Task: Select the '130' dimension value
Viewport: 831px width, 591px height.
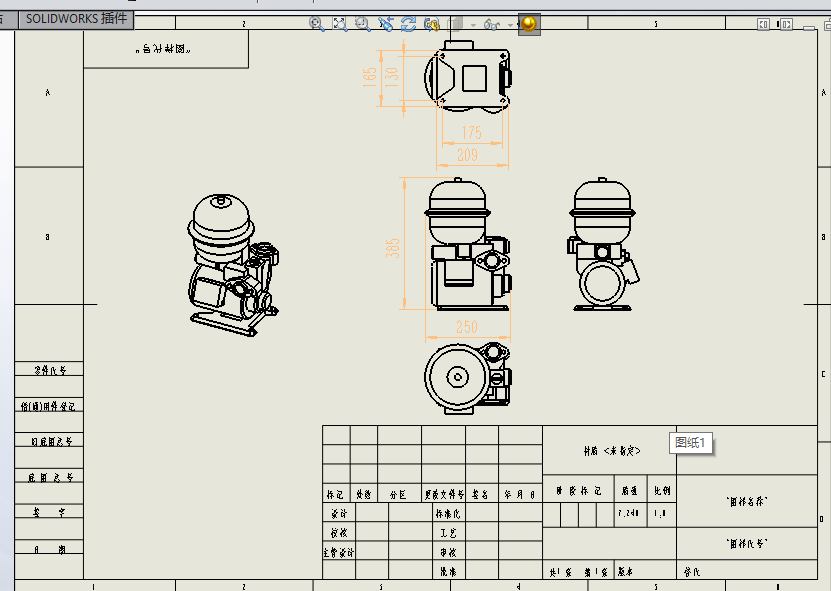Action: click(x=391, y=77)
